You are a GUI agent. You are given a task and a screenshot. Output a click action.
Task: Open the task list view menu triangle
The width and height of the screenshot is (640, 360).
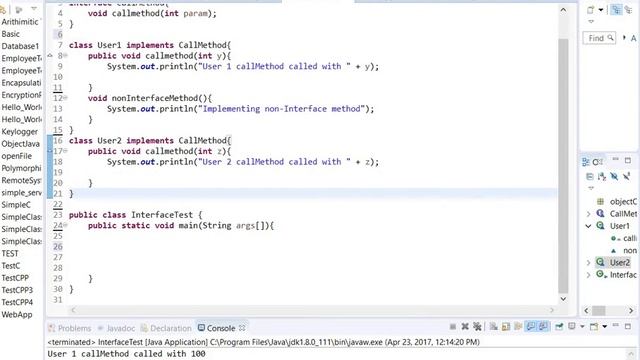click(591, 21)
